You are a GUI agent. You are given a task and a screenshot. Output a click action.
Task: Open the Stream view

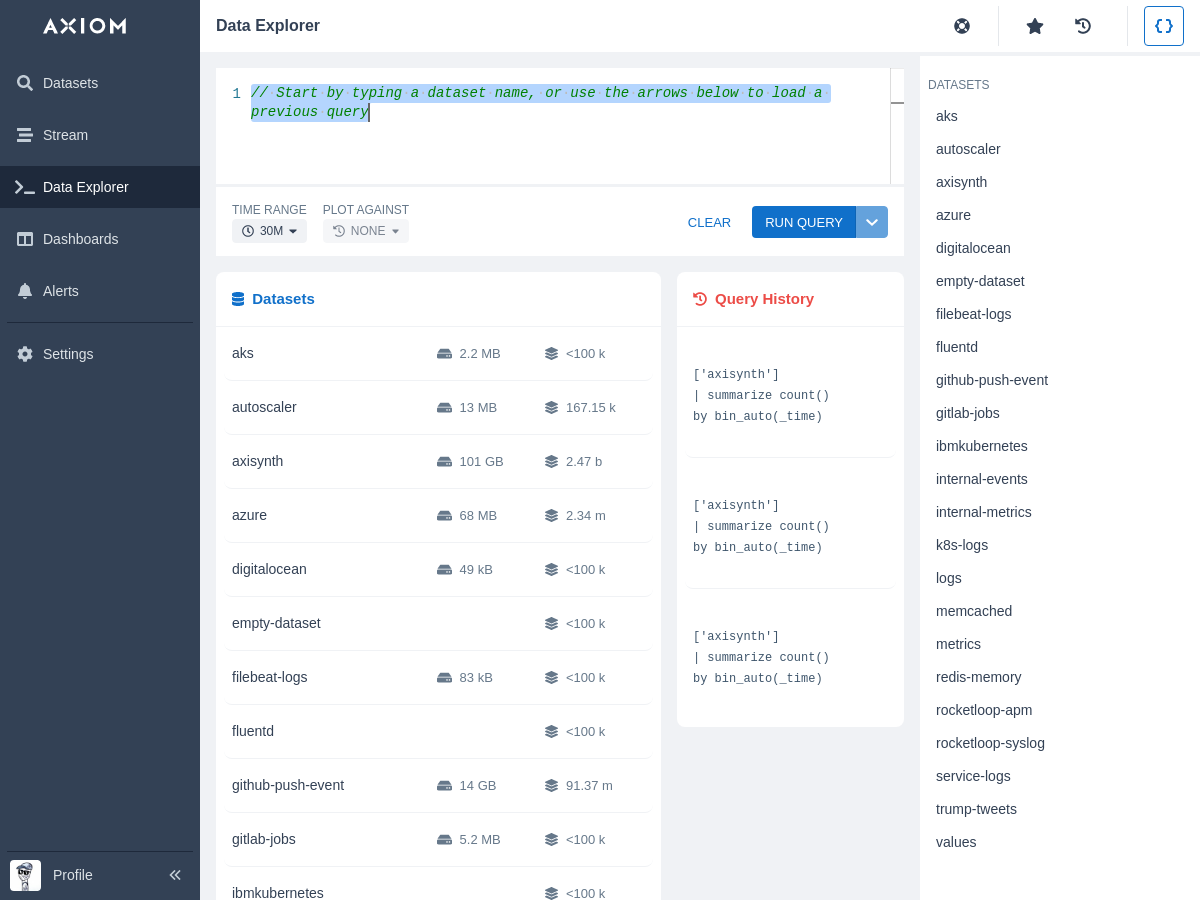(65, 135)
